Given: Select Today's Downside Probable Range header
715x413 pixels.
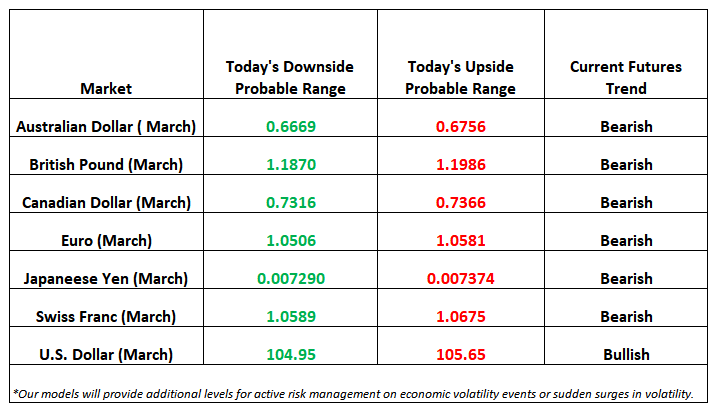Looking at the screenshot, I should 290,77.
